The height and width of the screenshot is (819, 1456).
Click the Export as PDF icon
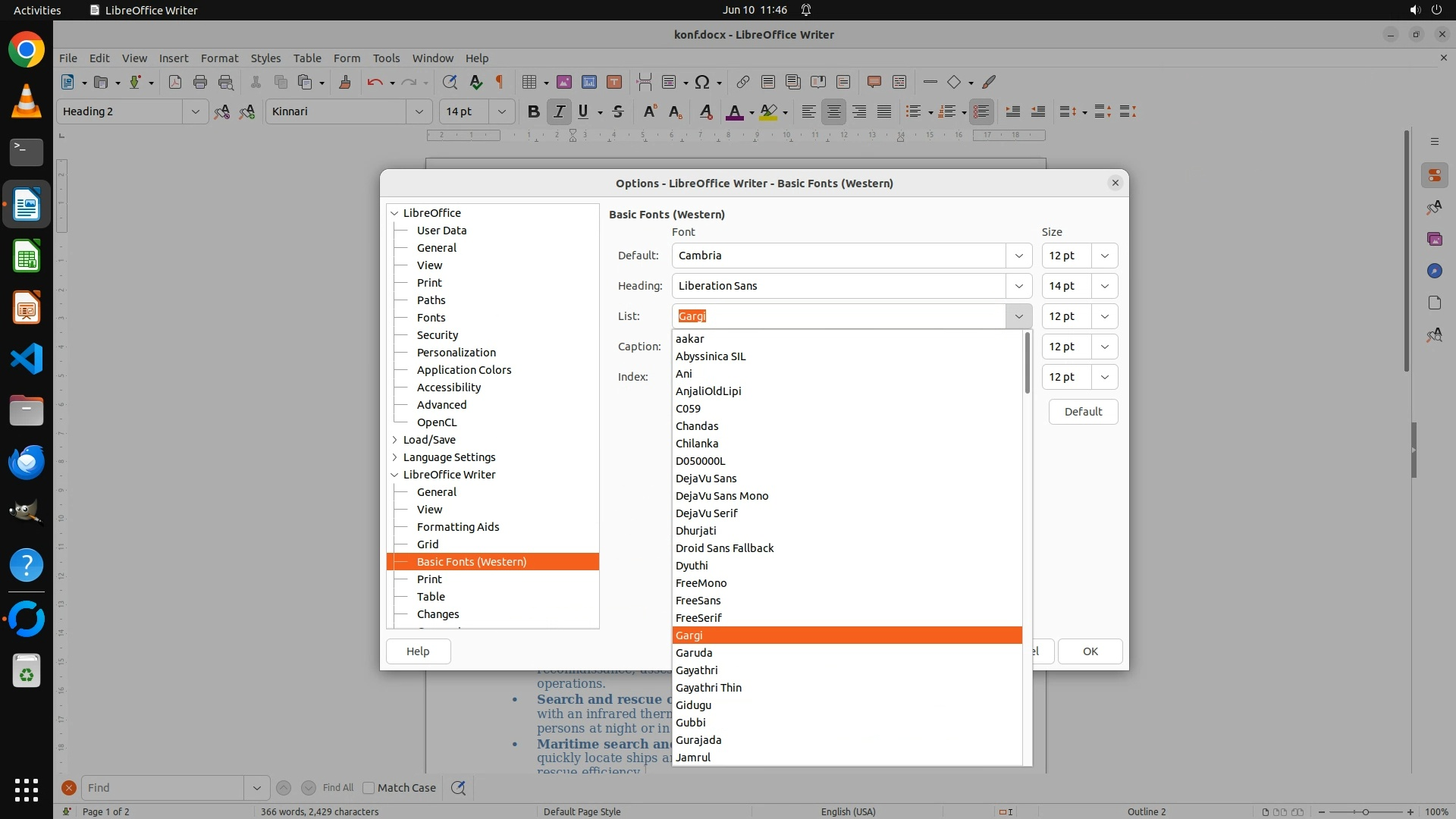pyautogui.click(x=175, y=83)
